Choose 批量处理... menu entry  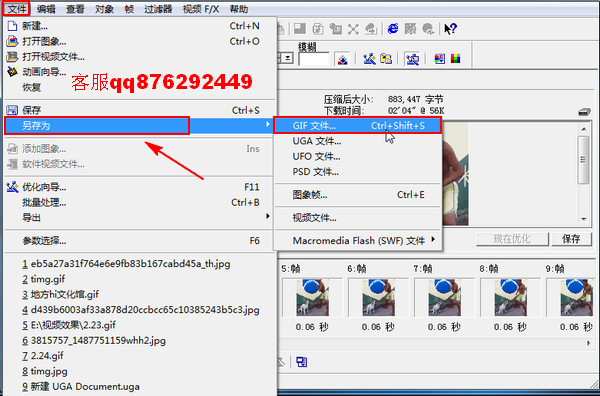139,202
